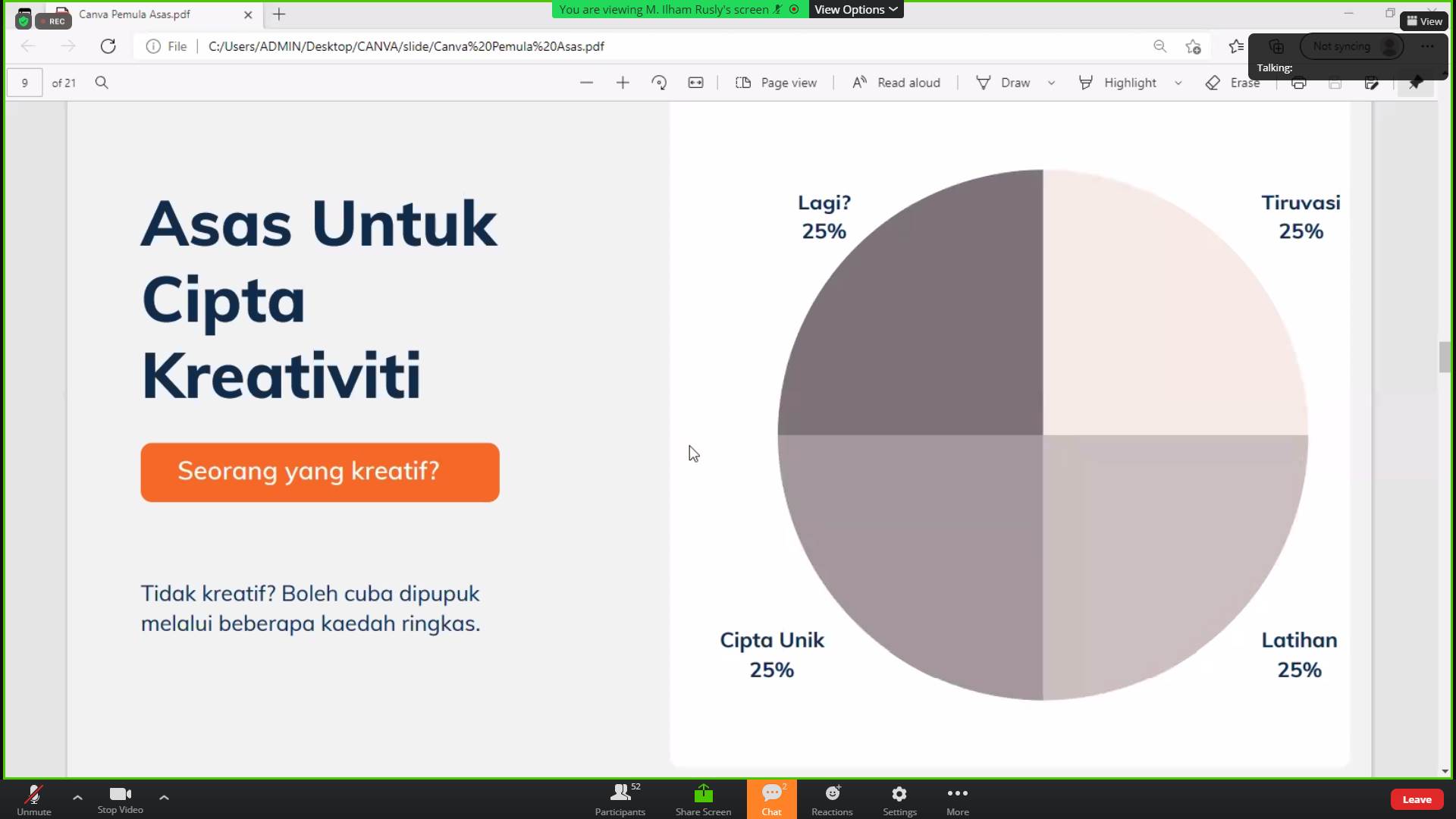Viewport: 1456px width, 819px height.
Task: Click the 'Tidak kreatif? Boleh cuba dipupuk' paragraph
Action: (x=311, y=608)
